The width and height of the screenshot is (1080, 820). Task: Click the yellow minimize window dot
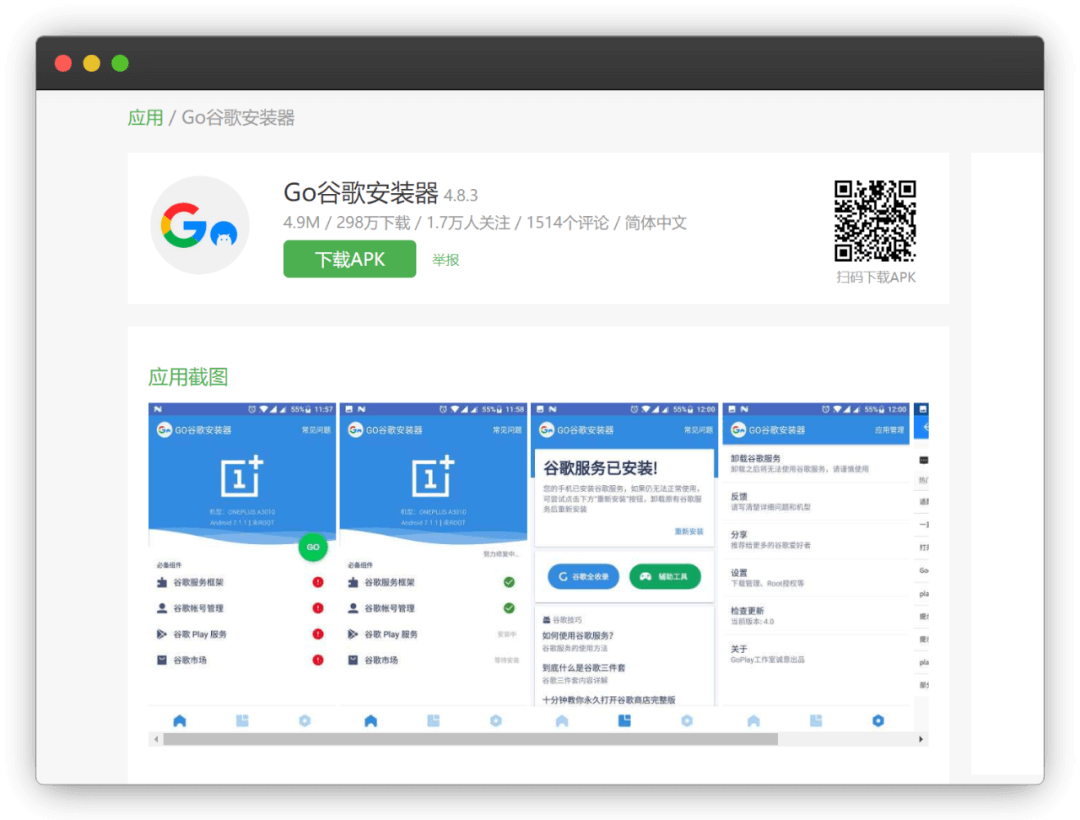pyautogui.click(x=92, y=63)
